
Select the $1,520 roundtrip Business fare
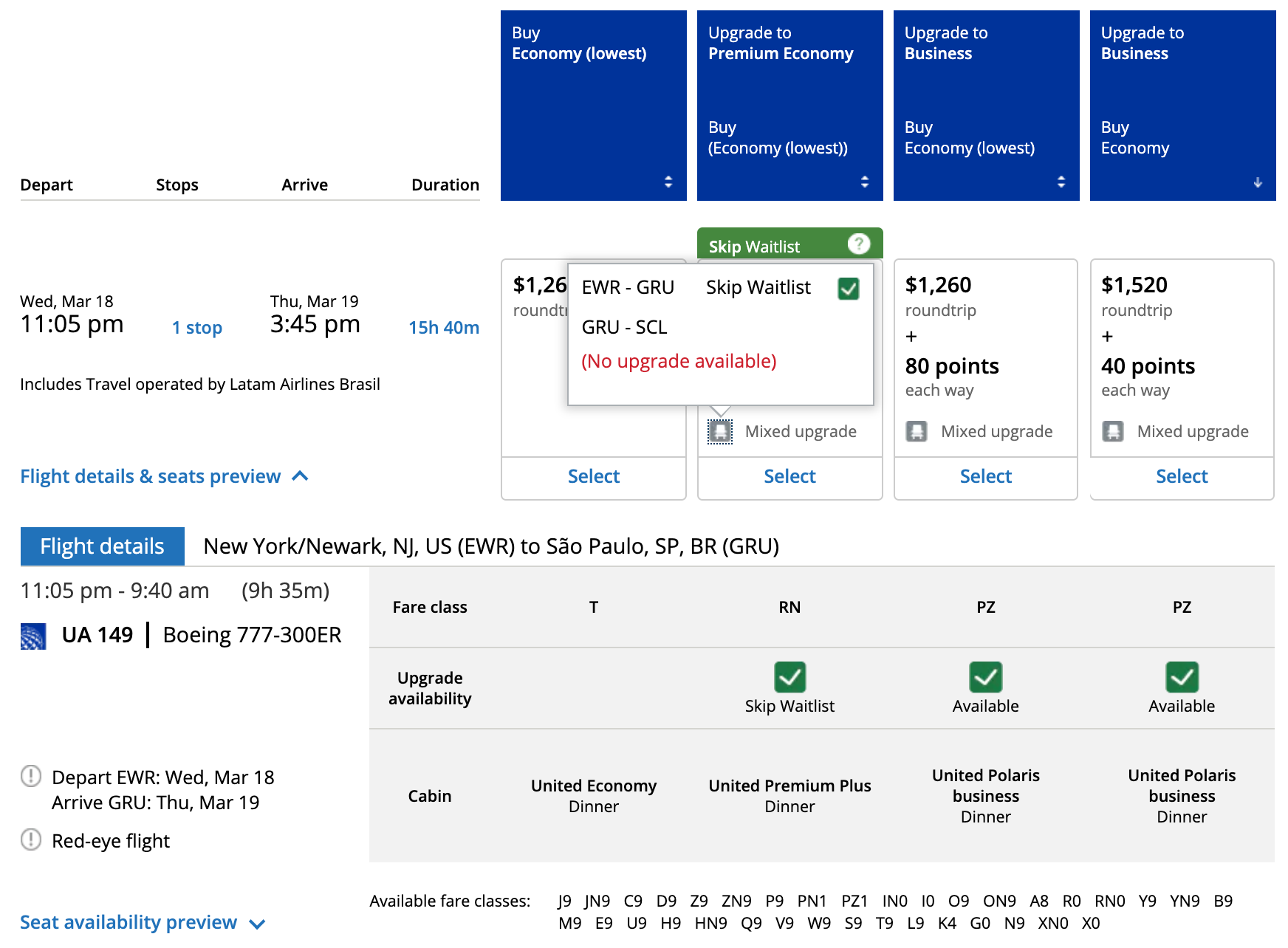click(1182, 477)
